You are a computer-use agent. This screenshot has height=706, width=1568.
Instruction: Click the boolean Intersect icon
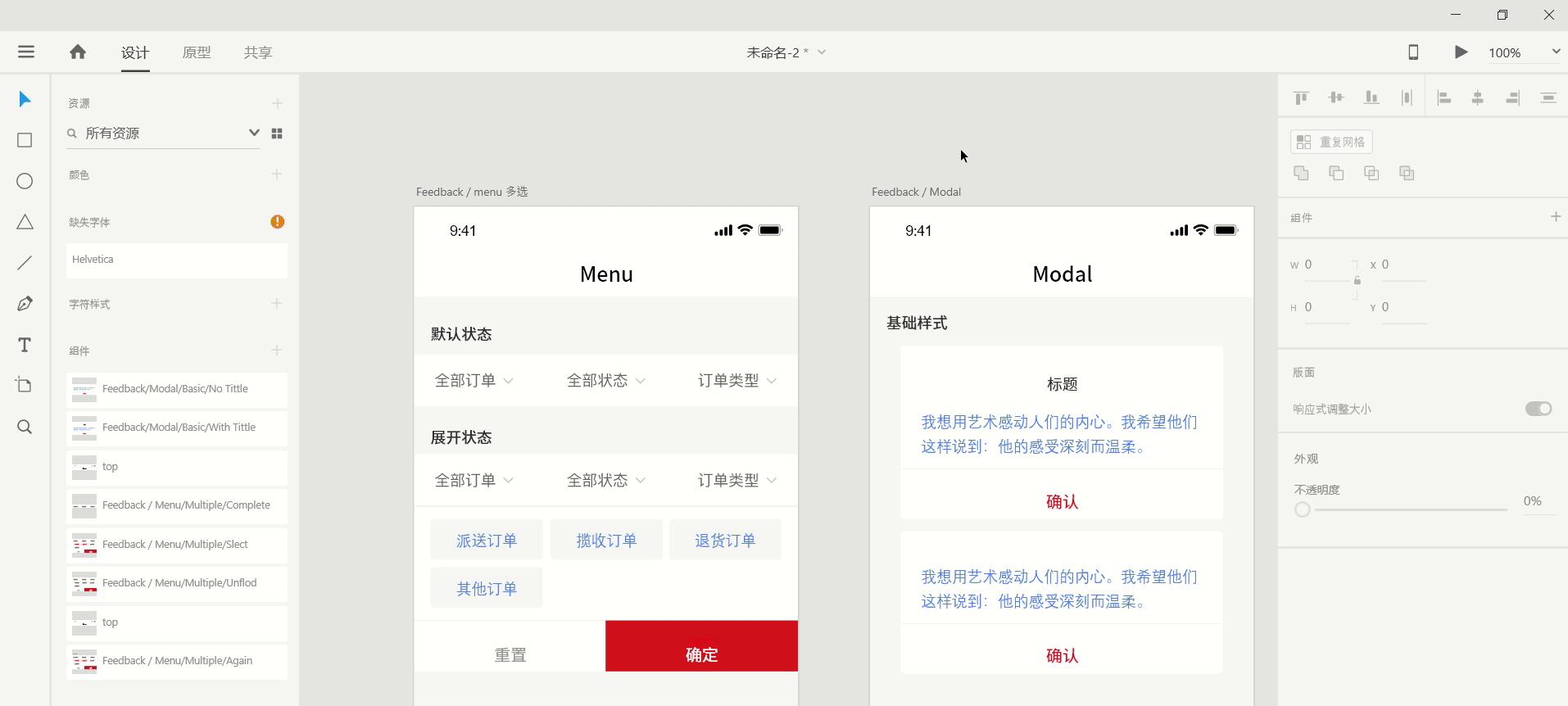1371,173
